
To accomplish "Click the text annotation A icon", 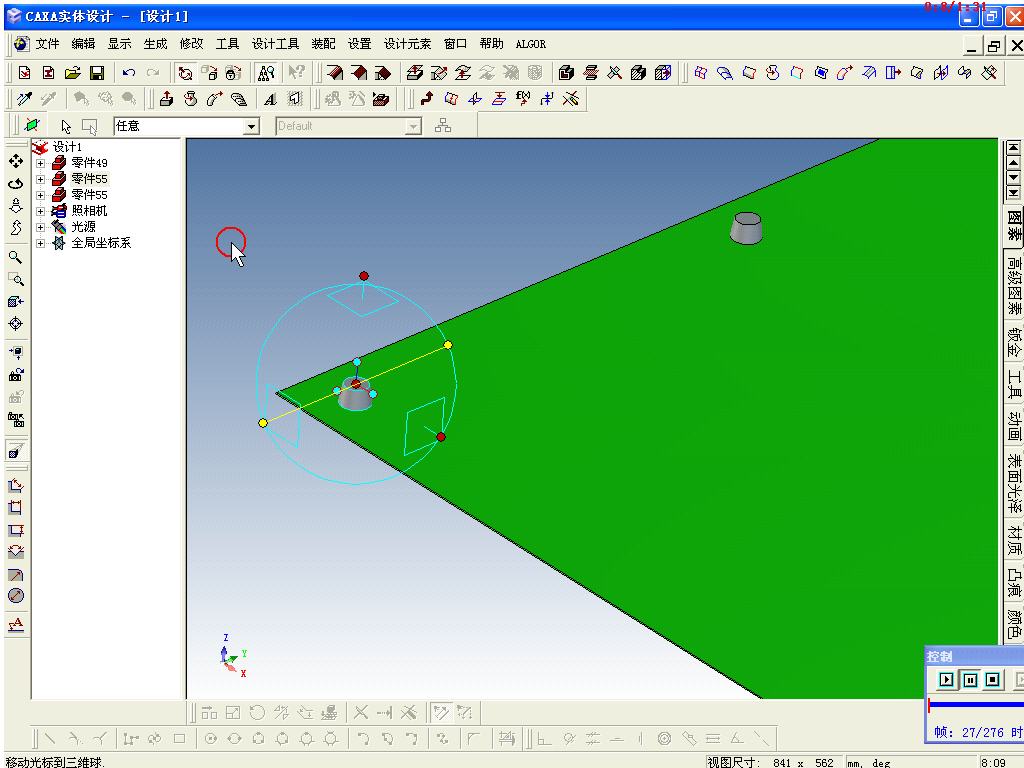I will pyautogui.click(x=16, y=625).
